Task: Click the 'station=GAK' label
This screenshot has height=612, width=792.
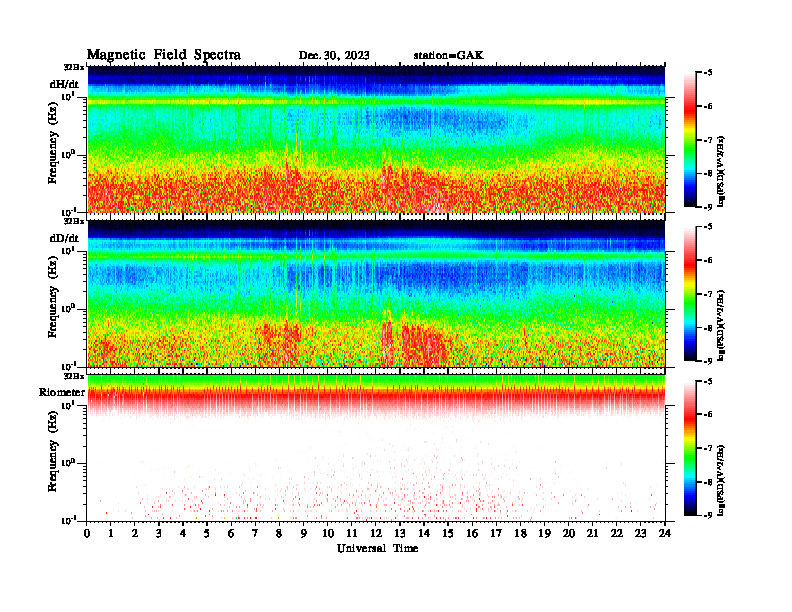Action: click(449, 56)
